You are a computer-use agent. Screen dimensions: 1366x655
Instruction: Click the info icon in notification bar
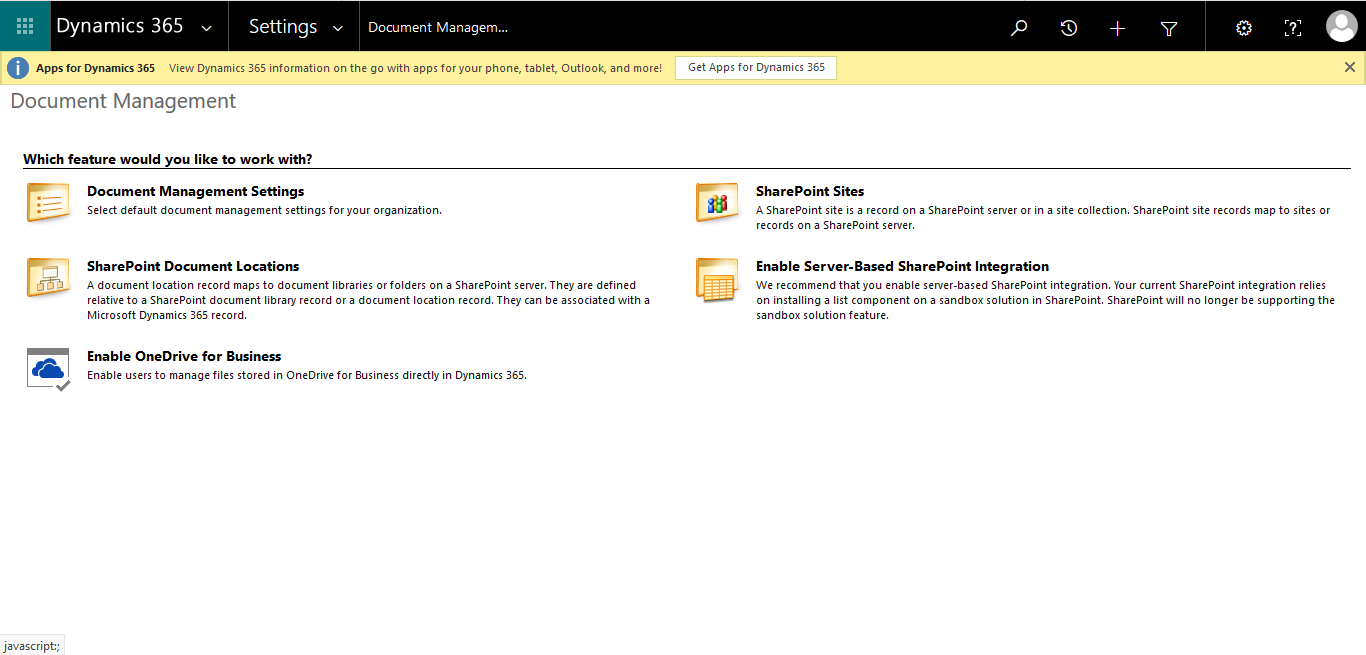(x=18, y=68)
